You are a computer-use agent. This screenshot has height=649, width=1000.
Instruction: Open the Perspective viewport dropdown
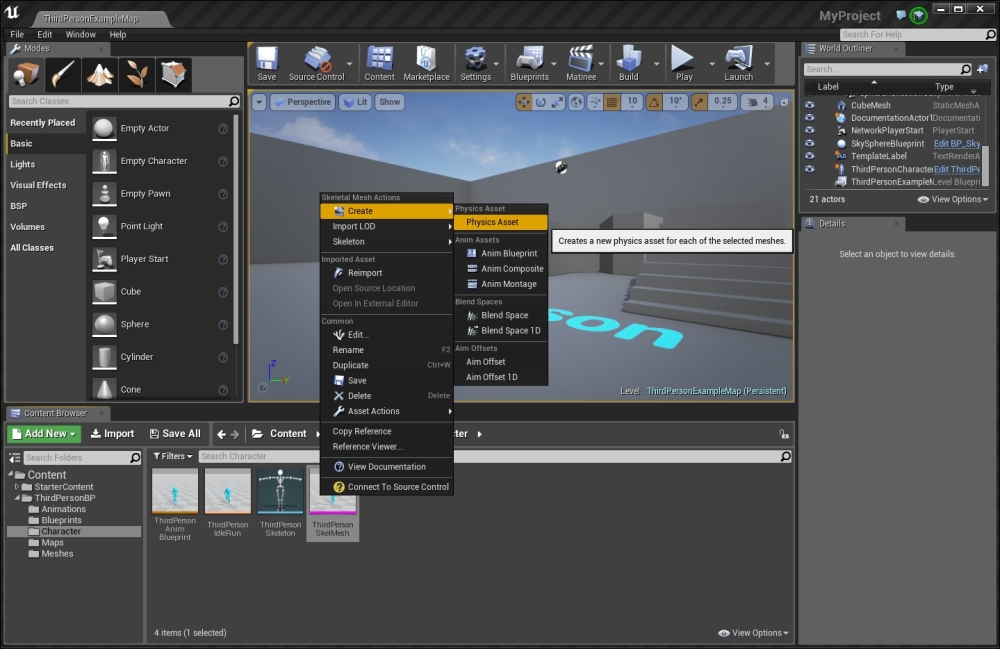tap(303, 101)
